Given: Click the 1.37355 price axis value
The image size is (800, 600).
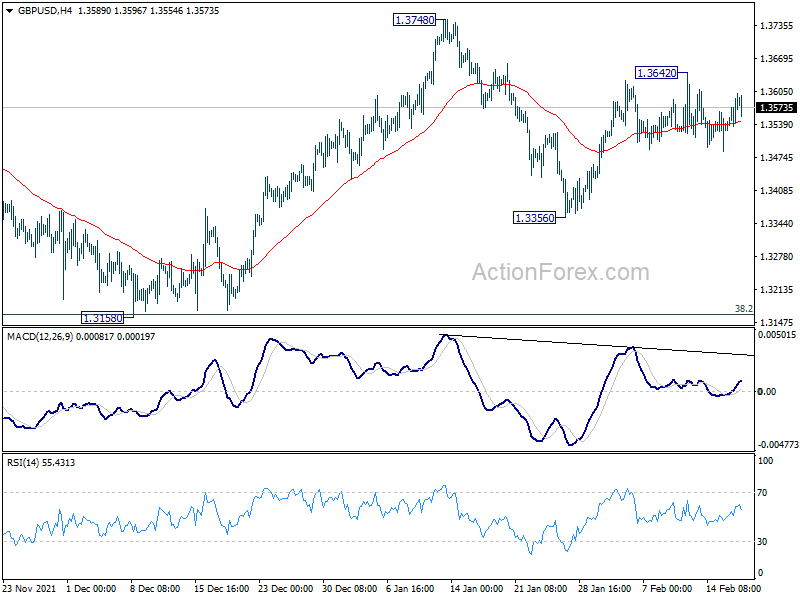Looking at the screenshot, I should pyautogui.click(x=777, y=26).
